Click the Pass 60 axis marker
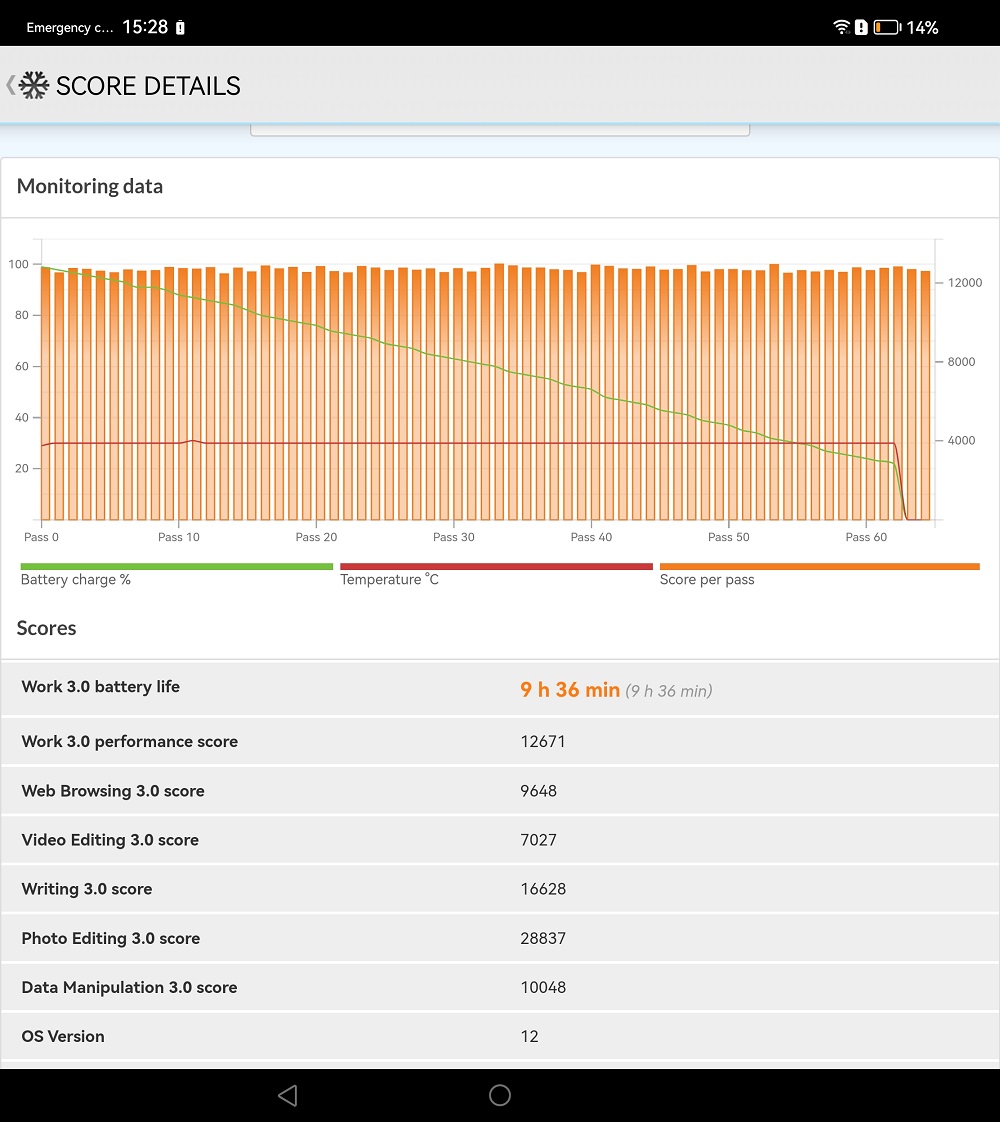Image resolution: width=1000 pixels, height=1122 pixels. 866,537
